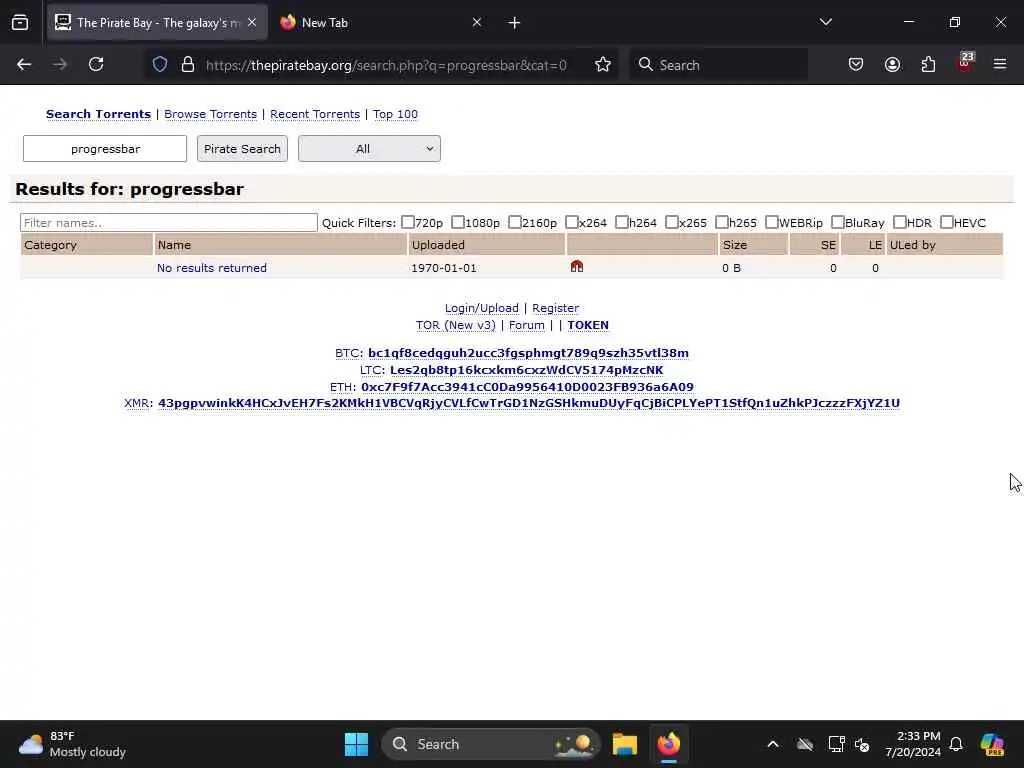Click the Firefox taskbar icon

click(x=669, y=744)
